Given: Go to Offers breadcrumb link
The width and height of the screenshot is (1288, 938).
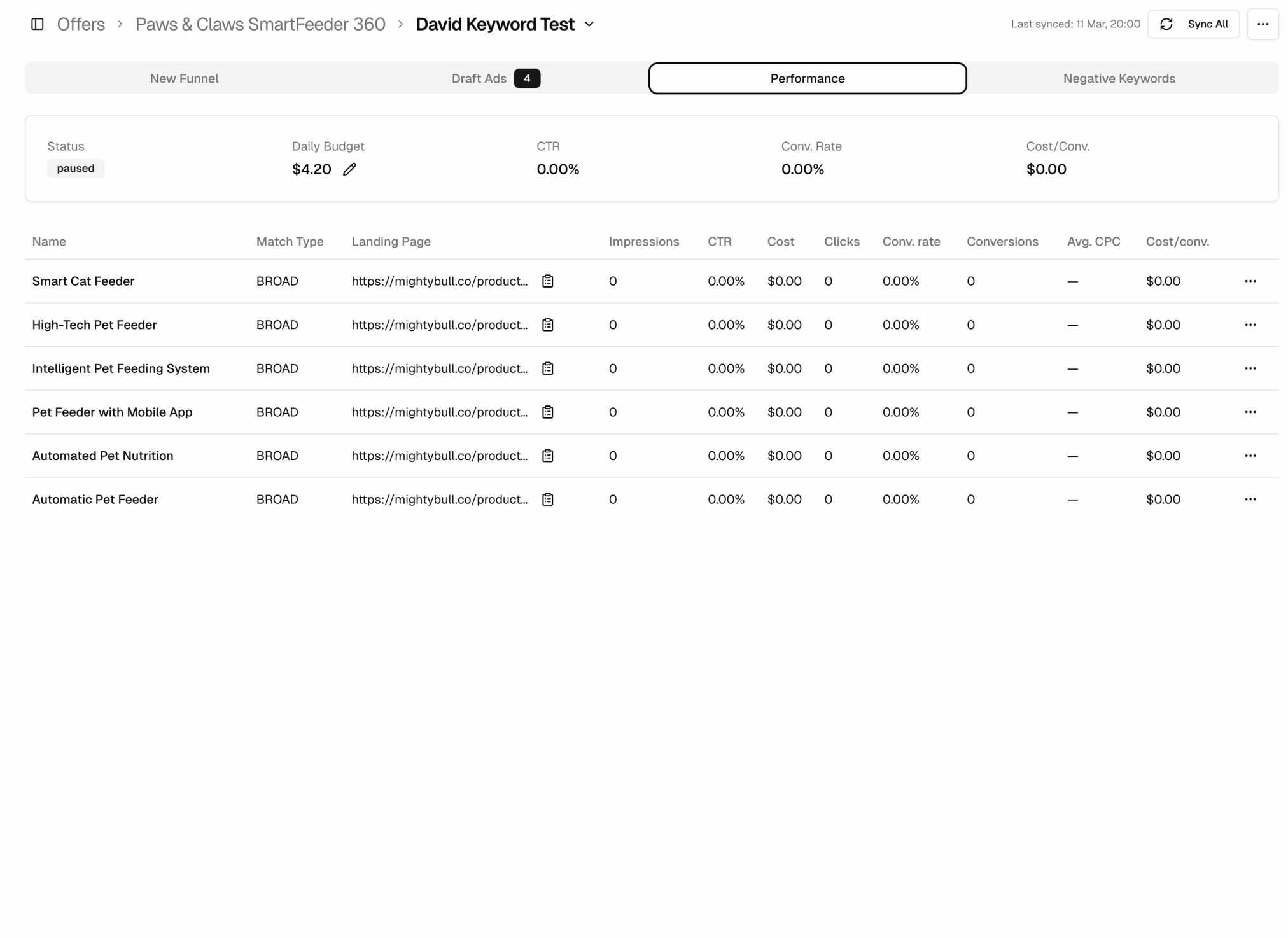Looking at the screenshot, I should [81, 24].
